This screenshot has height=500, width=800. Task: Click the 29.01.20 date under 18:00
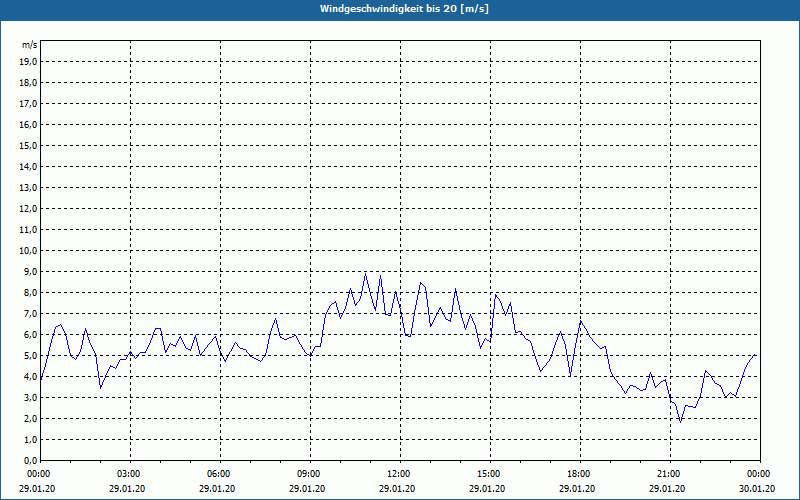pos(577,489)
